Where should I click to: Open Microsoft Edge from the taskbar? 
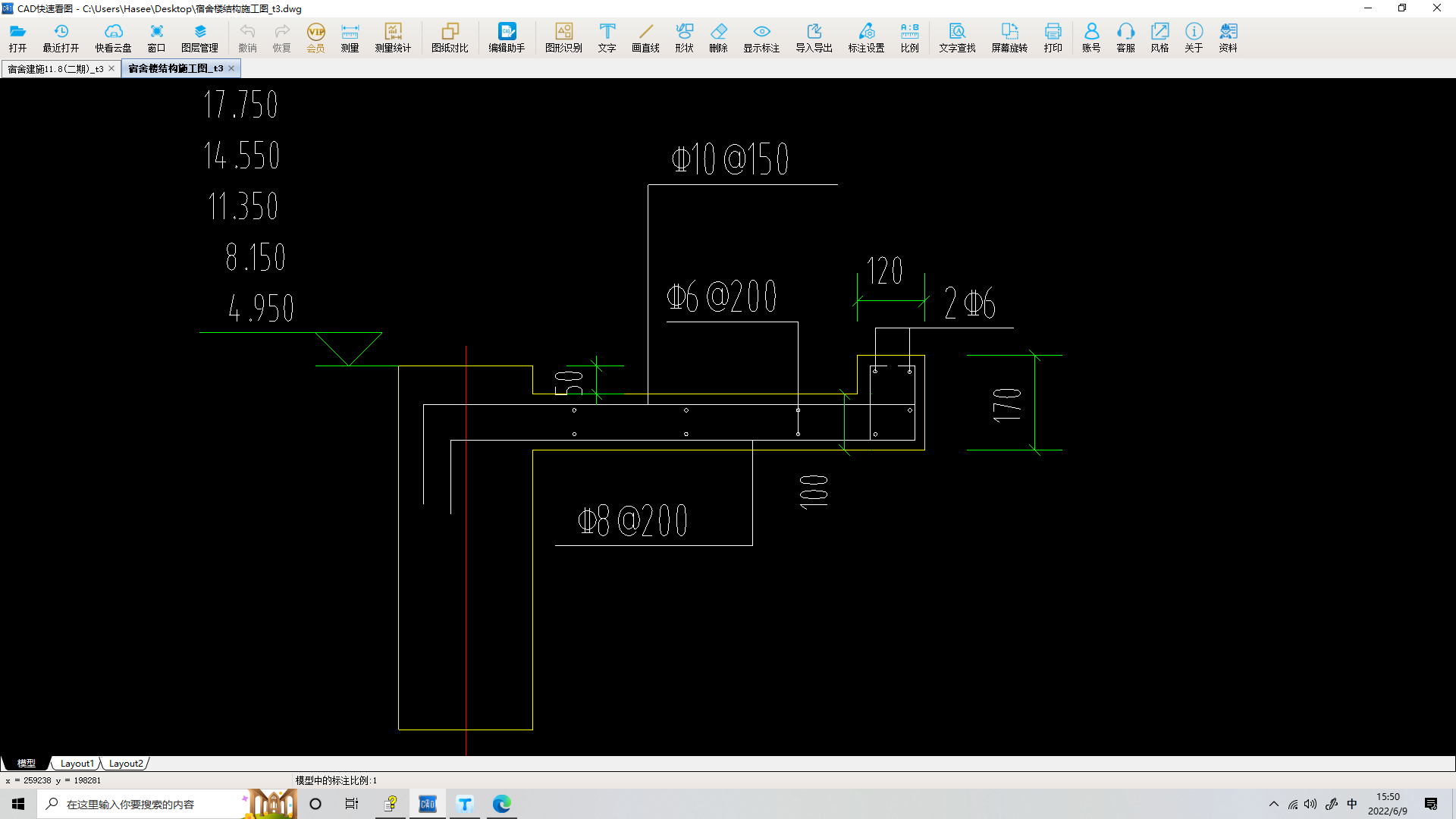[x=502, y=804]
